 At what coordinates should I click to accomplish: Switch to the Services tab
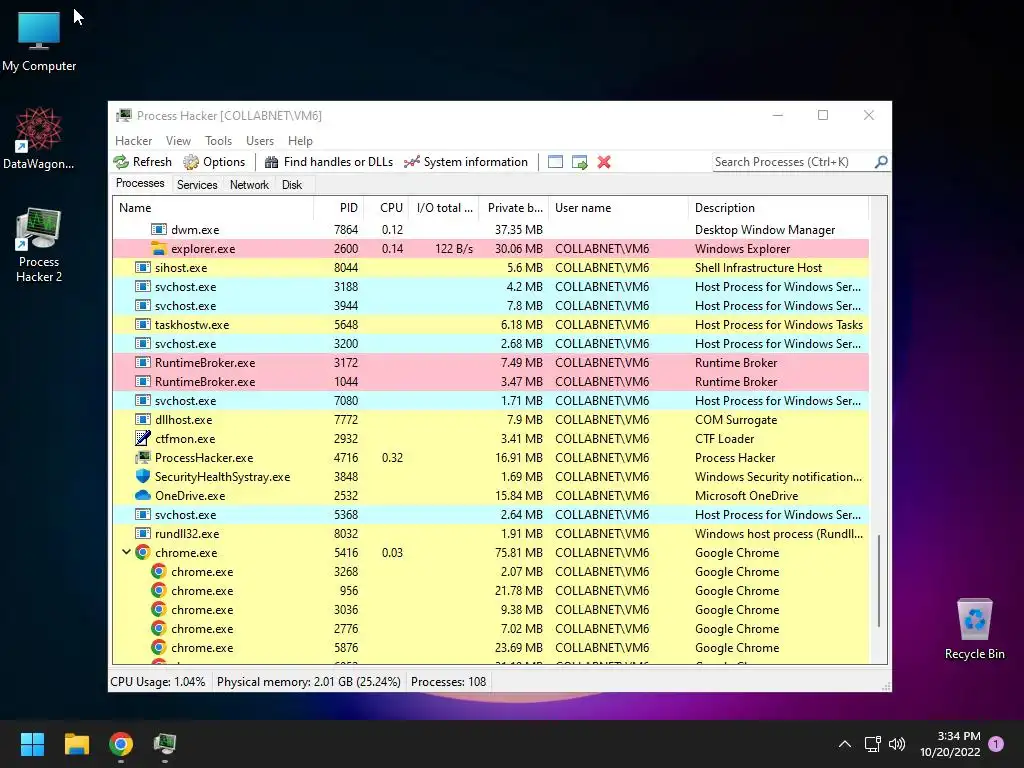[197, 185]
